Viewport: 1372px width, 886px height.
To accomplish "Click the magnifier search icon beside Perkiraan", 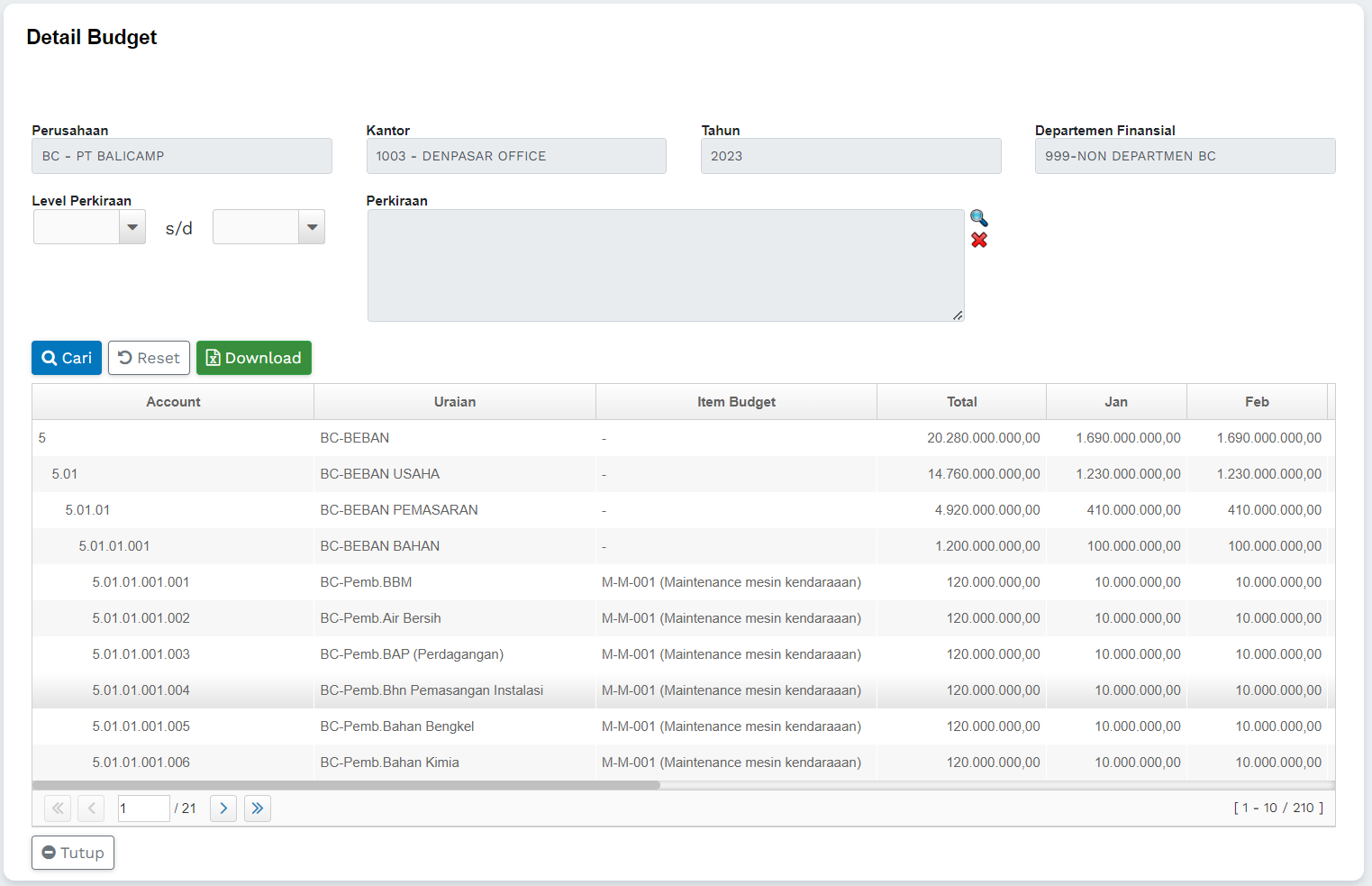I will (x=978, y=218).
